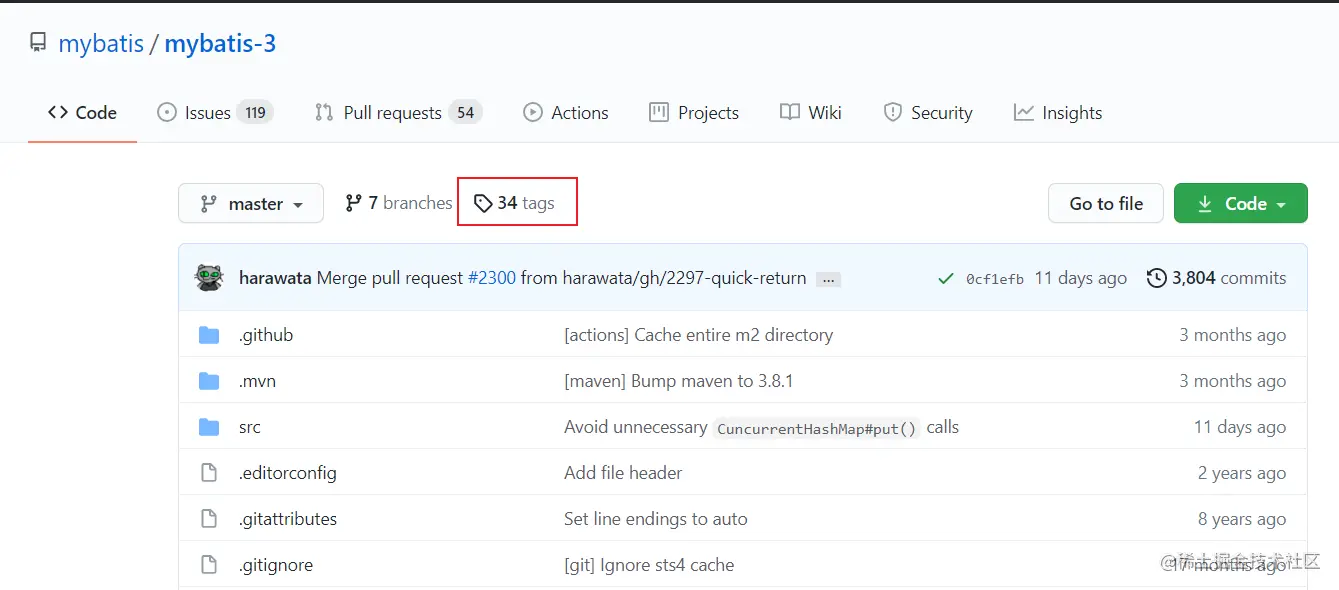Open the green Code download dropdown
Viewport: 1339px width, 590px height.
pyautogui.click(x=1241, y=203)
